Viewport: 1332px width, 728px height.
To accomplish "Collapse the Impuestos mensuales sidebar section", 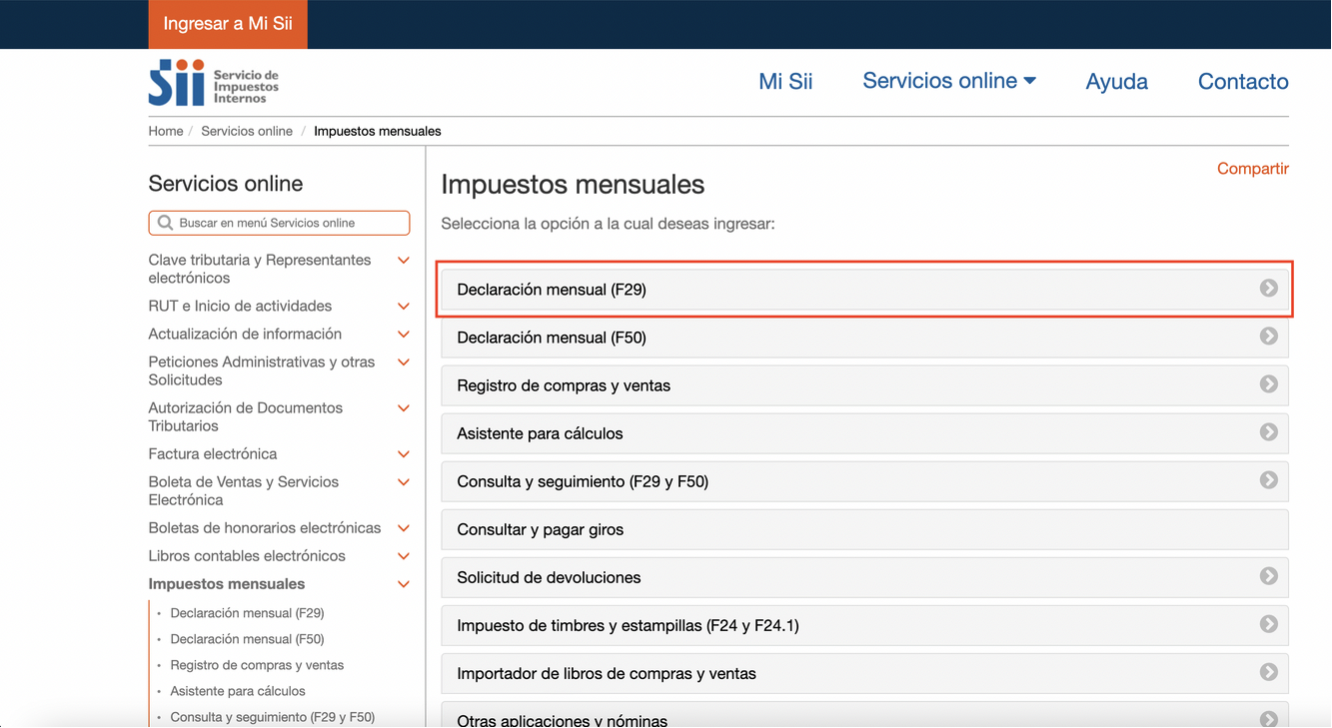I will click(403, 584).
